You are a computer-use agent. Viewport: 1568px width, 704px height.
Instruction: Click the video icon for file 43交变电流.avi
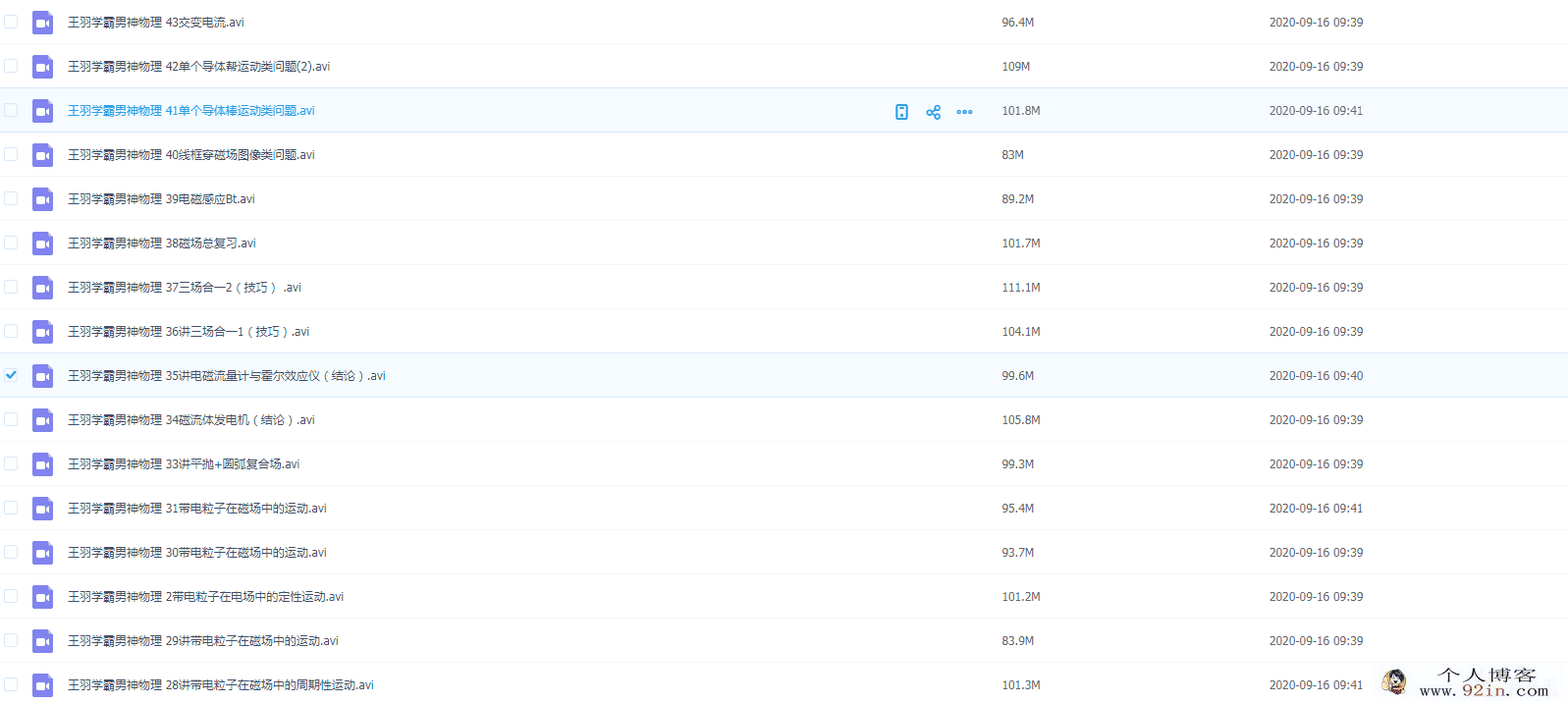click(x=42, y=22)
